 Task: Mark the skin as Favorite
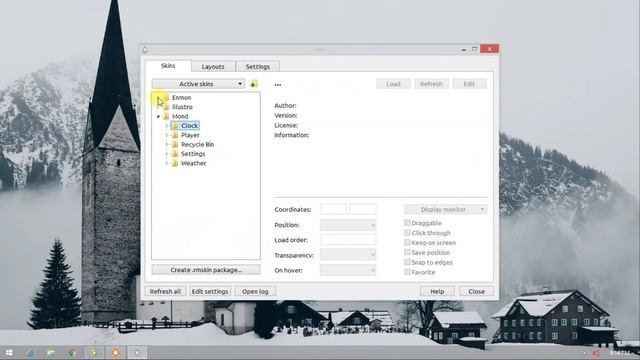pos(407,272)
